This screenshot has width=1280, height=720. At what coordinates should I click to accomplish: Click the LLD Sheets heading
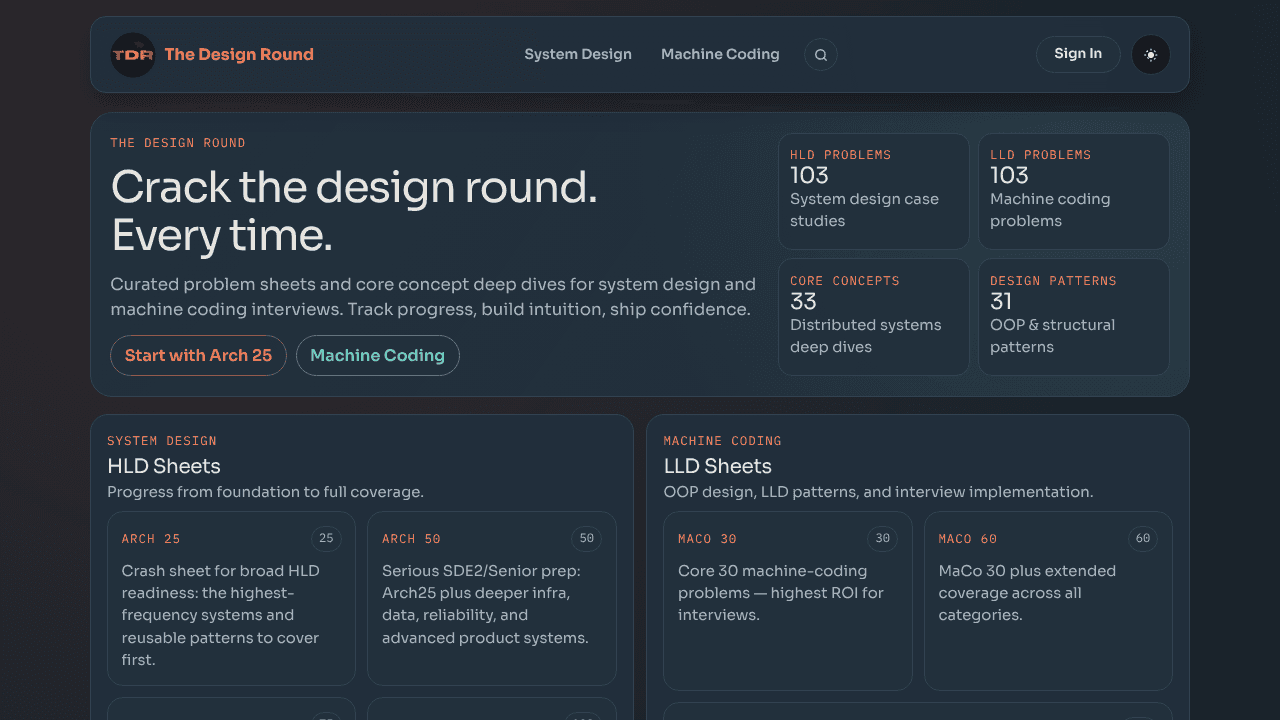pos(718,466)
